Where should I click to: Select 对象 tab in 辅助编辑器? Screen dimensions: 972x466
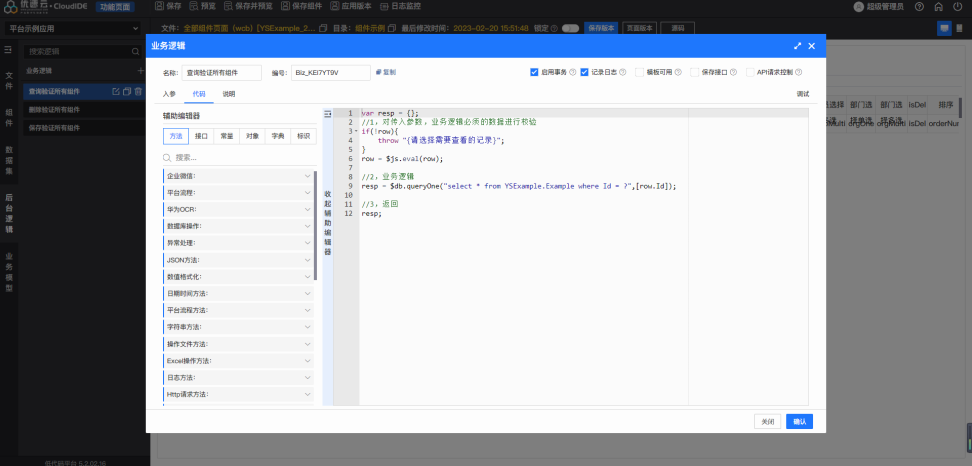click(252, 136)
